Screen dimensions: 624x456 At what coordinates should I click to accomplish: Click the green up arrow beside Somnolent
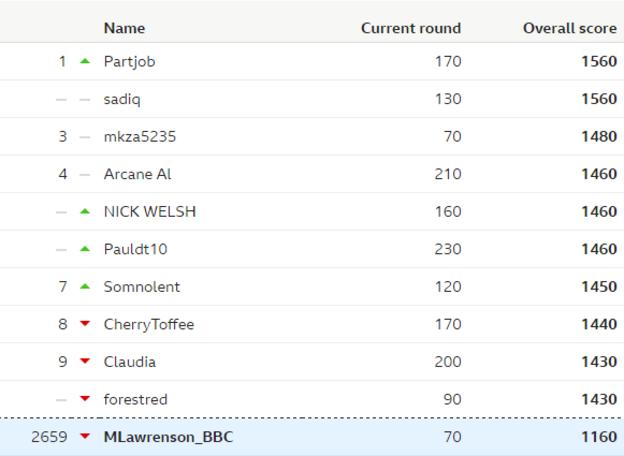click(x=85, y=286)
